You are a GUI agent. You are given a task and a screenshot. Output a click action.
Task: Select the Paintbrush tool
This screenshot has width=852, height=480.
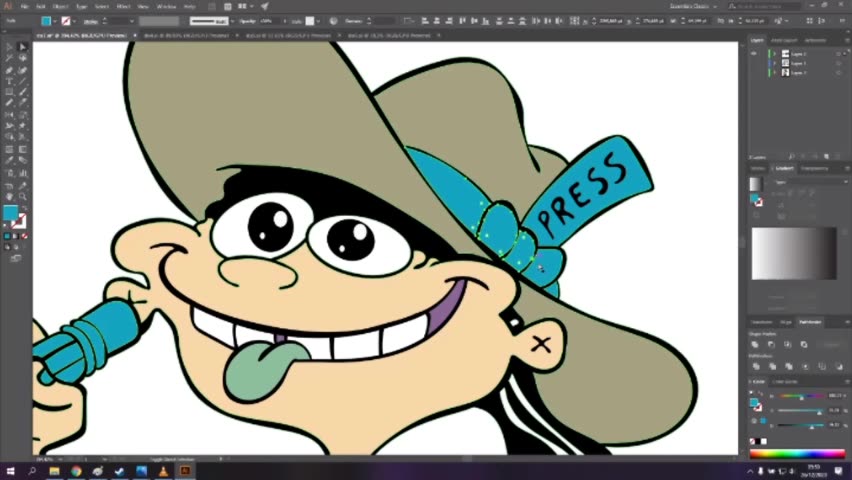coord(22,92)
